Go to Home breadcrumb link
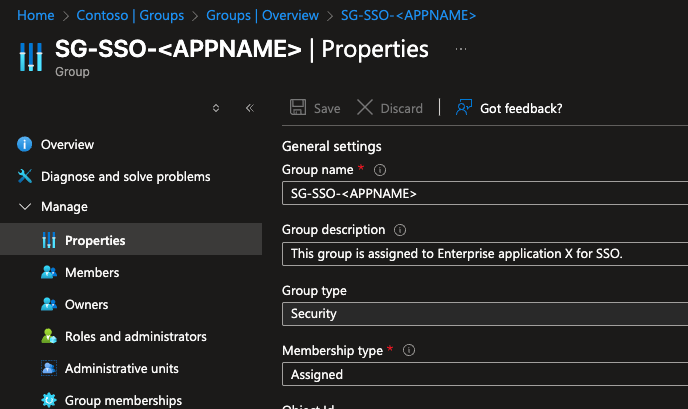The width and height of the screenshot is (688, 409). 36,16
